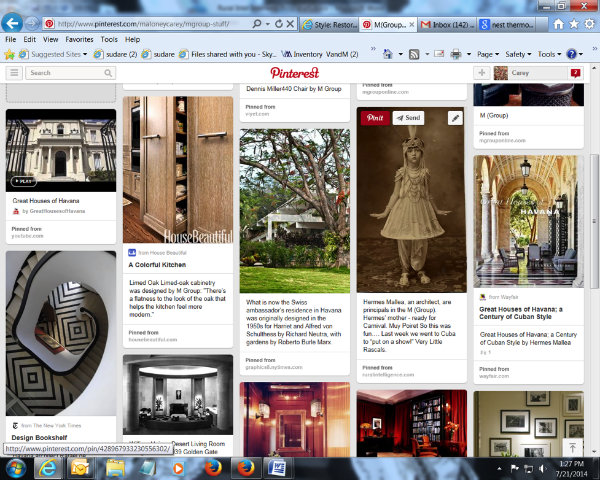Open the red Pinterest notifications icon
The width and height of the screenshot is (600, 480).
575,73
